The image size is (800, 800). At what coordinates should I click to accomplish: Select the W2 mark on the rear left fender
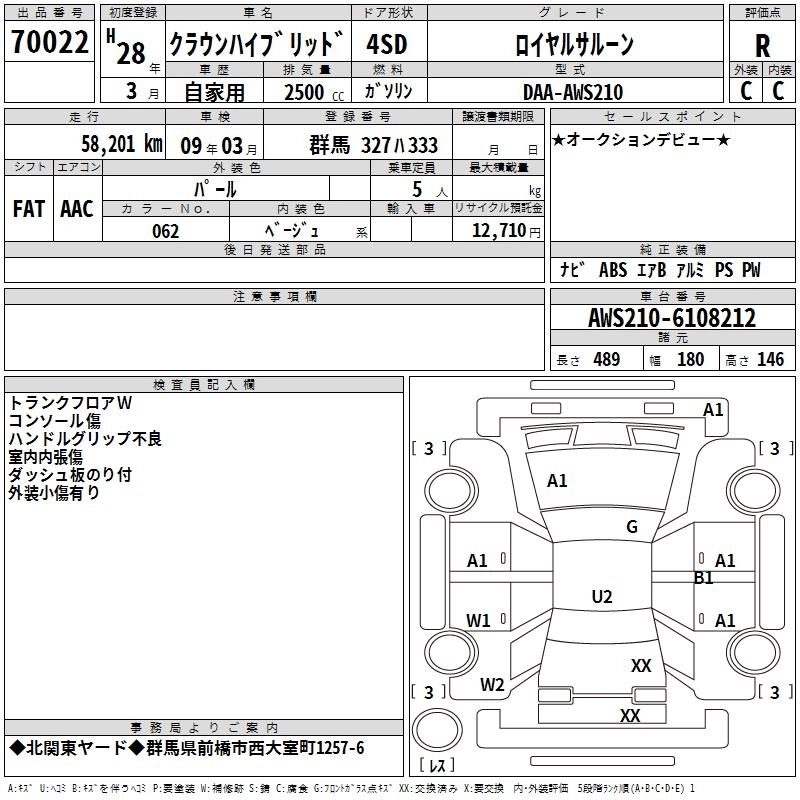(492, 685)
